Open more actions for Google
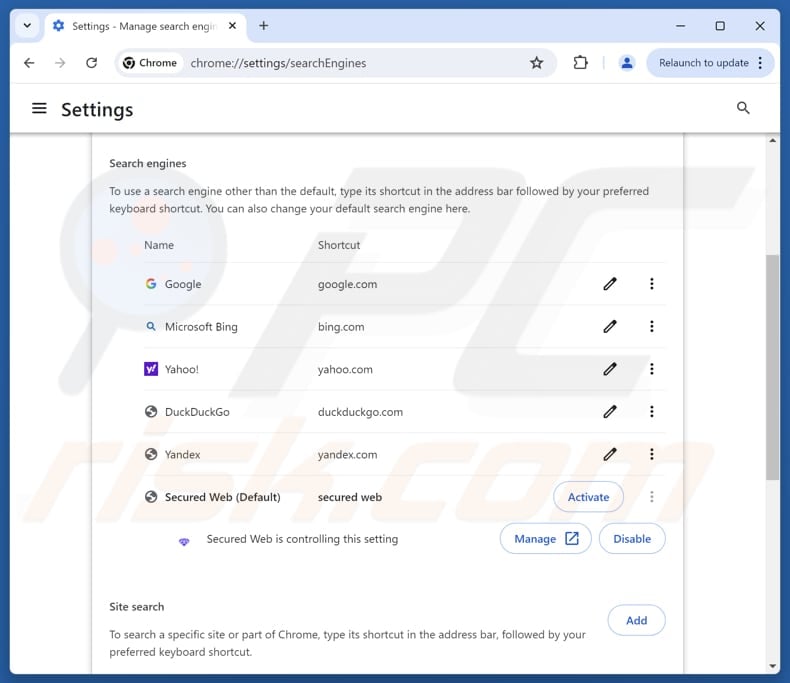Screen dimensions: 790x683 point(651,284)
